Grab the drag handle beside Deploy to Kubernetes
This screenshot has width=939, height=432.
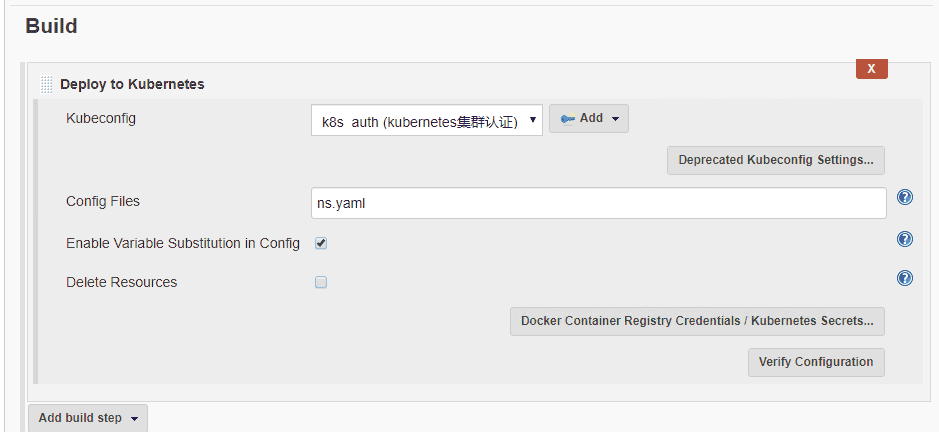(x=46, y=85)
